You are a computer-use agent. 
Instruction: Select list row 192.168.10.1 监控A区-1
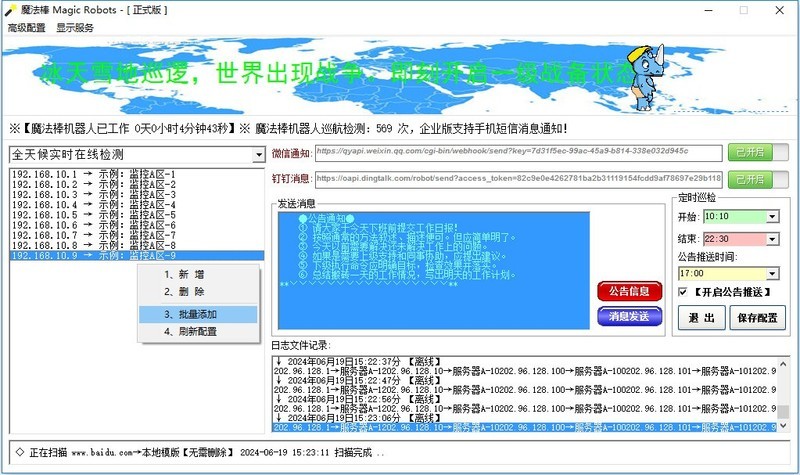pyautogui.click(x=137, y=174)
